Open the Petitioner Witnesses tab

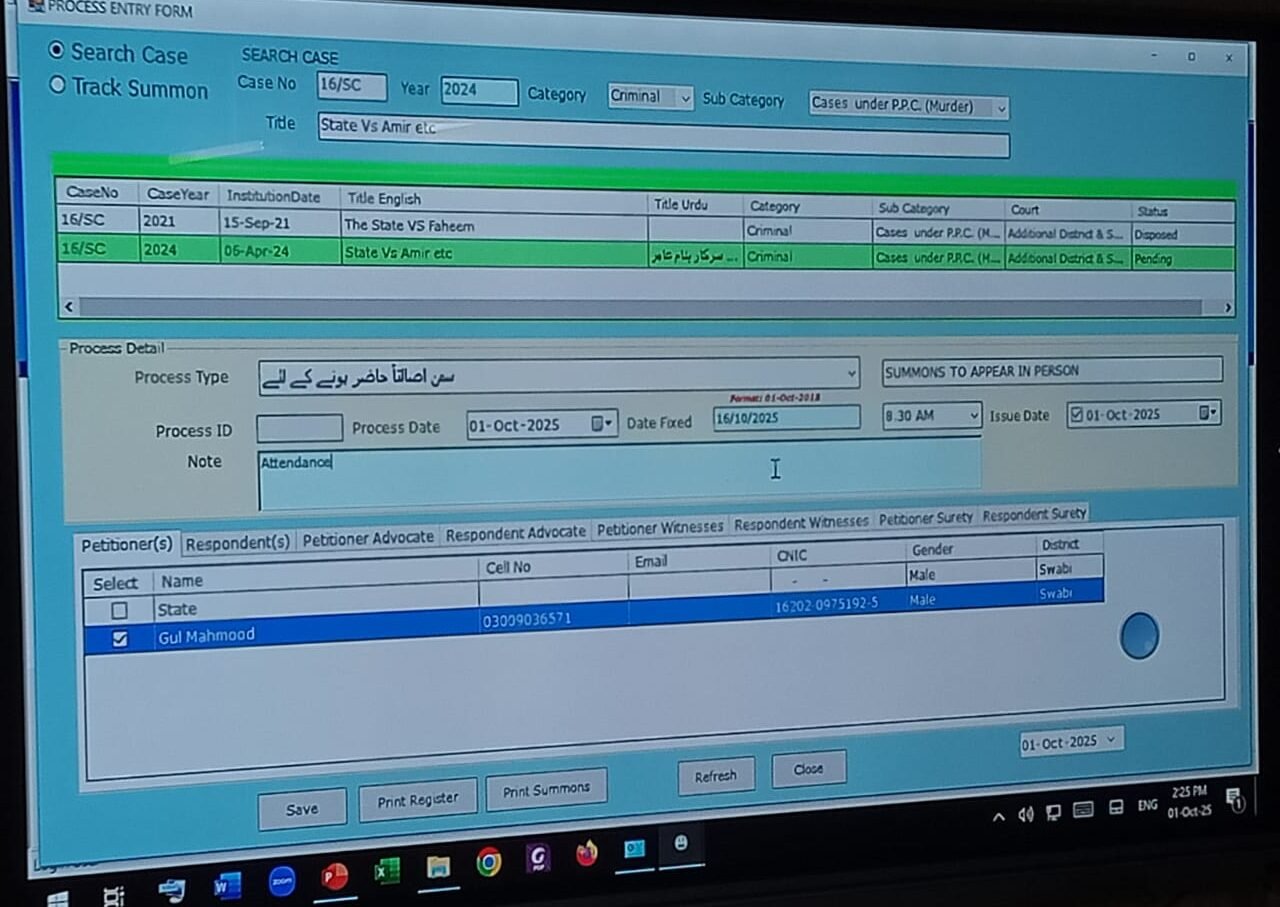(659, 527)
